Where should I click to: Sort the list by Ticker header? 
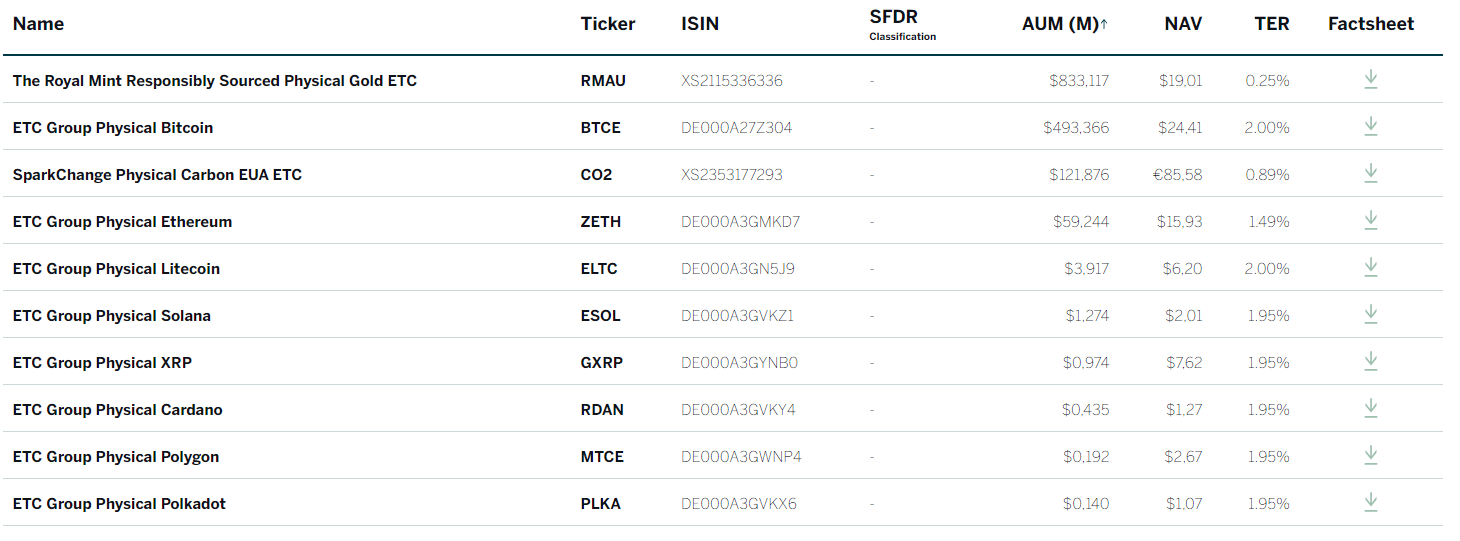click(x=608, y=24)
